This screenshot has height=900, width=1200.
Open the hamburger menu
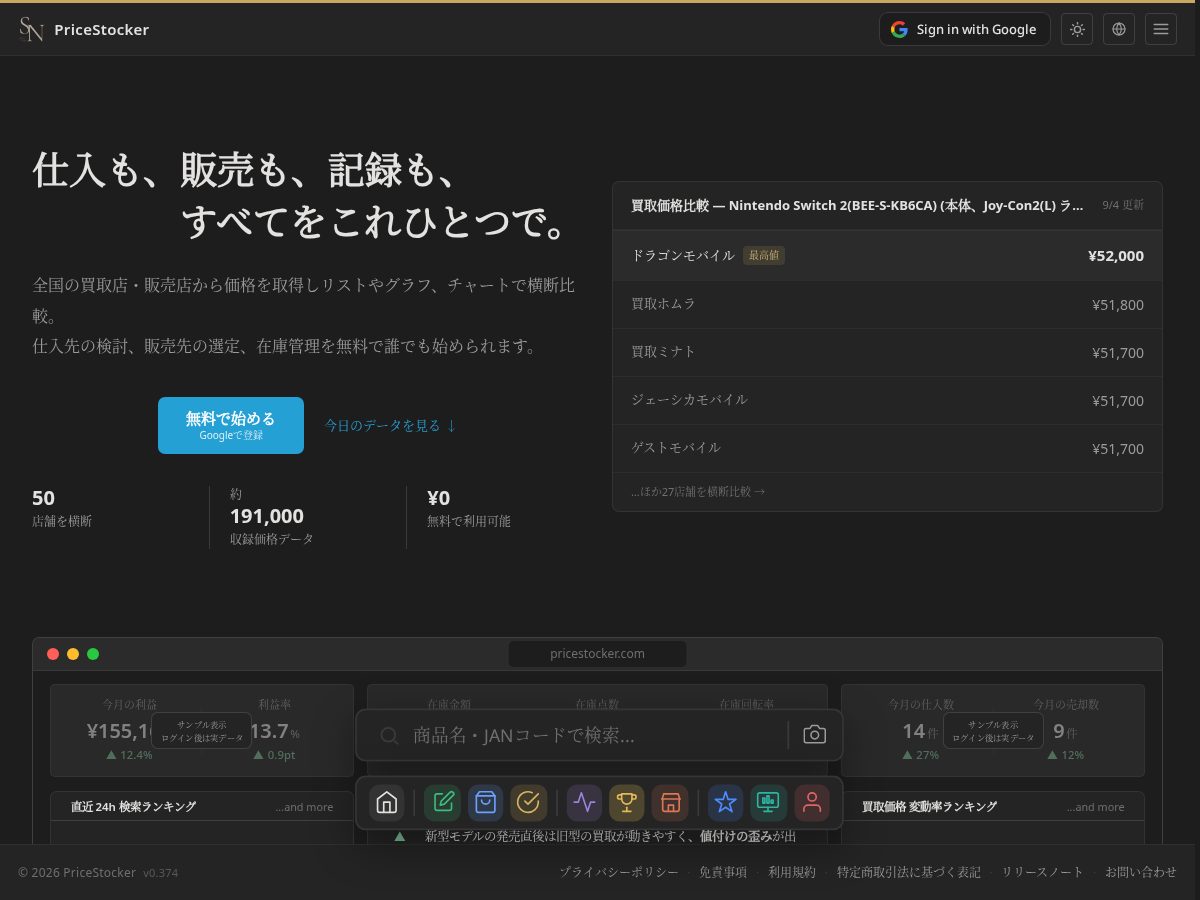click(1161, 29)
